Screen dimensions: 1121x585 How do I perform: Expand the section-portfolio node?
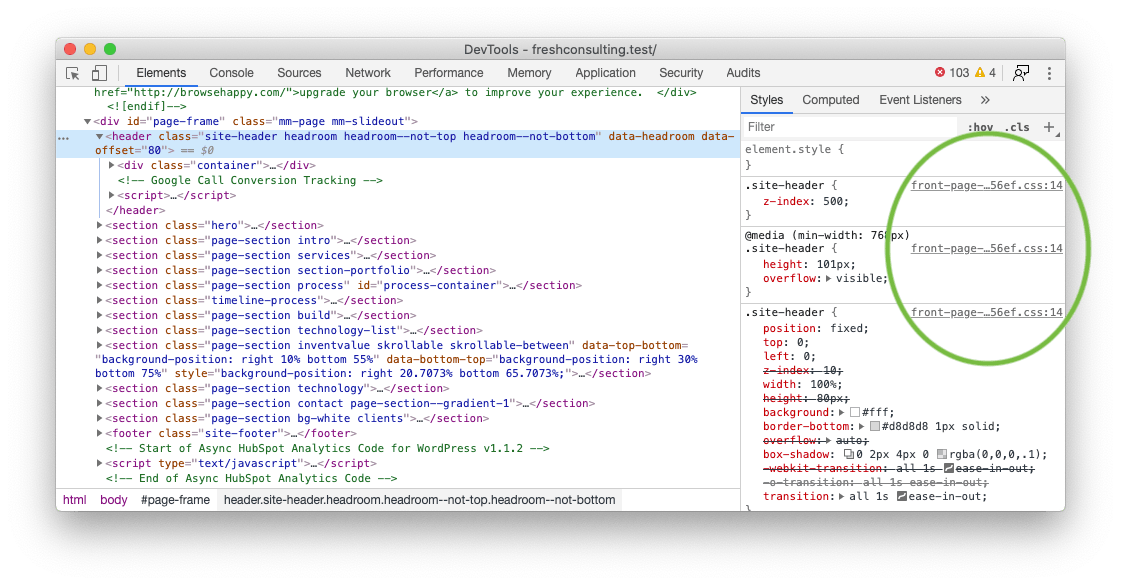(99, 270)
